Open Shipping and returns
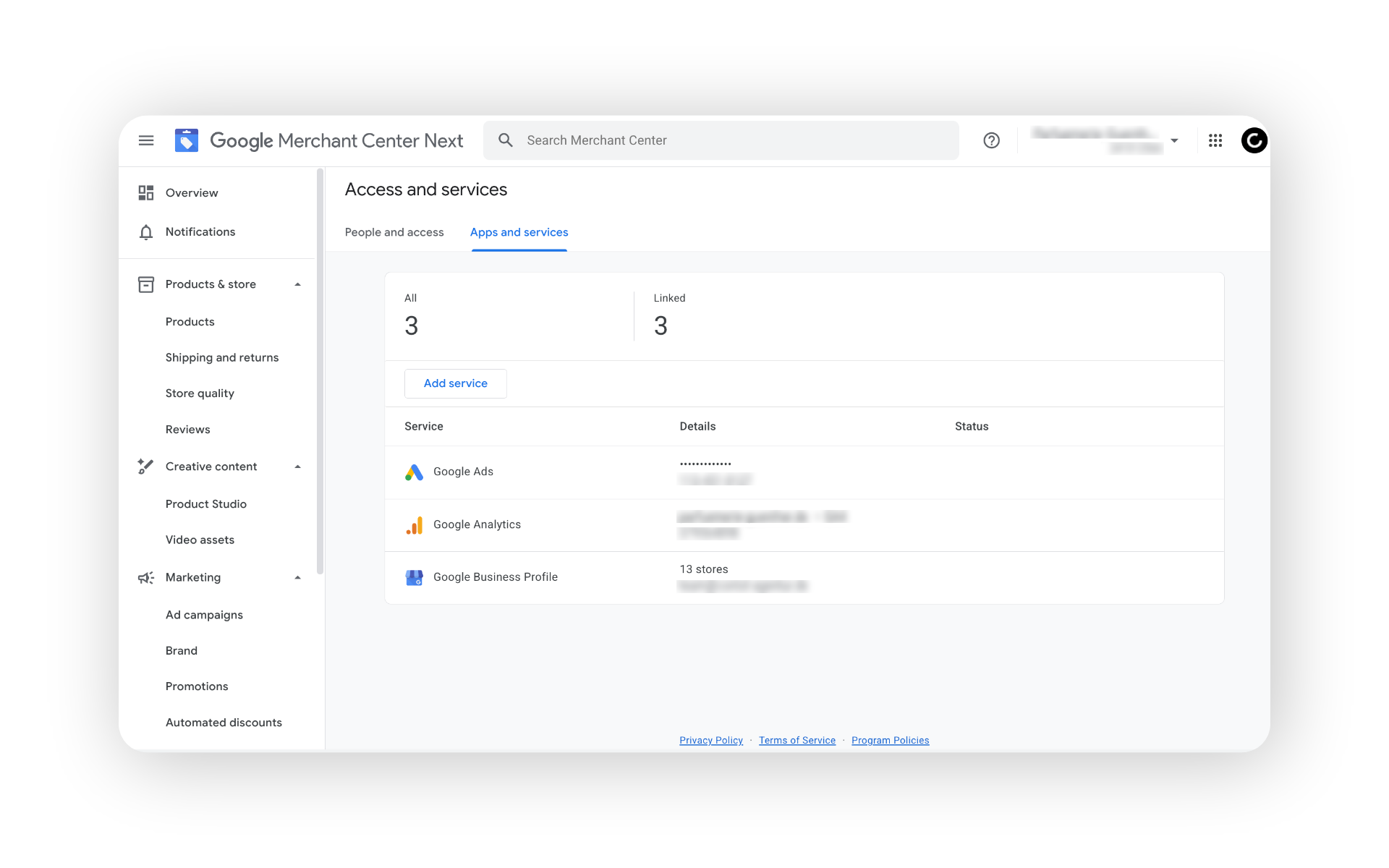Image resolution: width=1389 pixels, height=868 pixels. click(222, 357)
